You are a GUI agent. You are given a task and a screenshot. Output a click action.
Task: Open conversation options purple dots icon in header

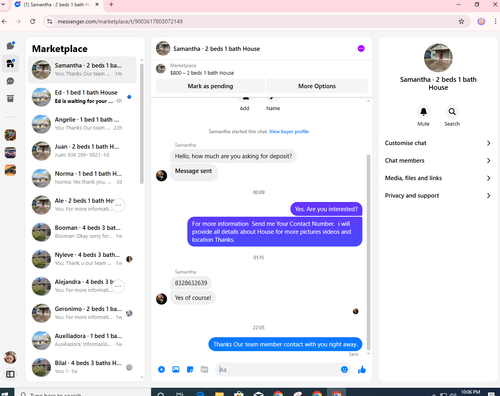pyautogui.click(x=361, y=49)
